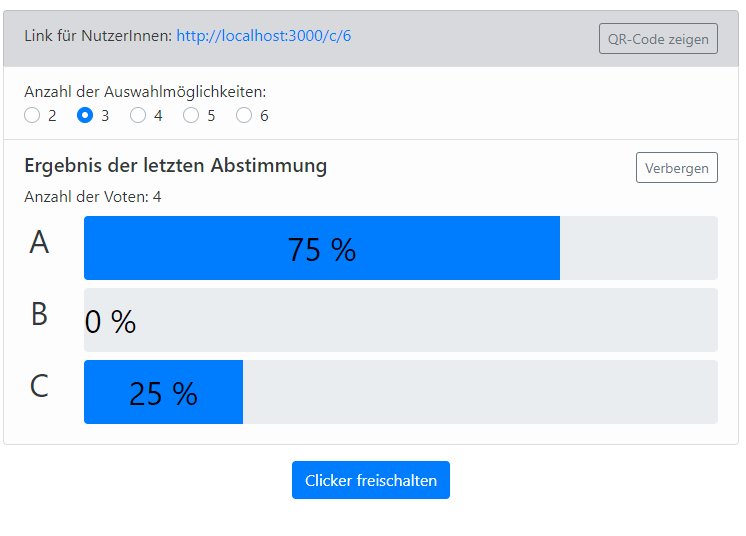Set number of options to 5
Viewport: 746px width, 536px height.
click(191, 115)
